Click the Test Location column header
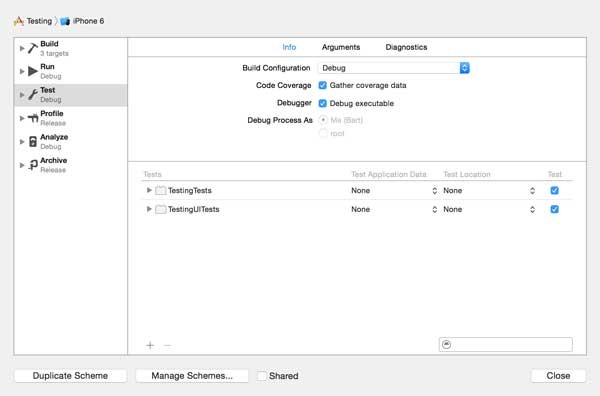The image size is (600, 396). click(467, 174)
